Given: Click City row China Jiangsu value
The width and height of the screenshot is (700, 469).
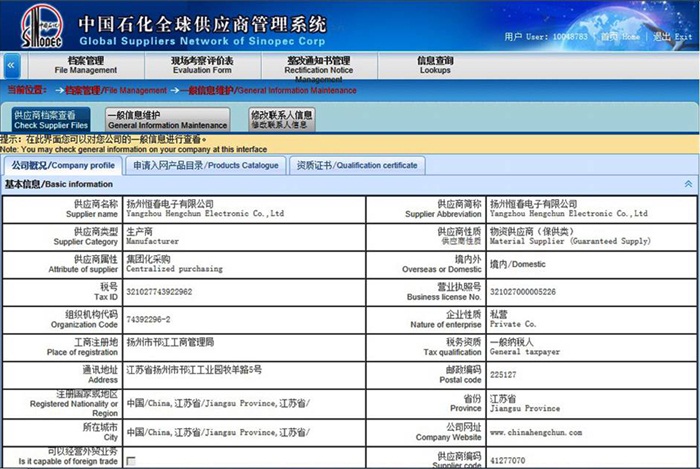Looking at the screenshot, I should (218, 432).
